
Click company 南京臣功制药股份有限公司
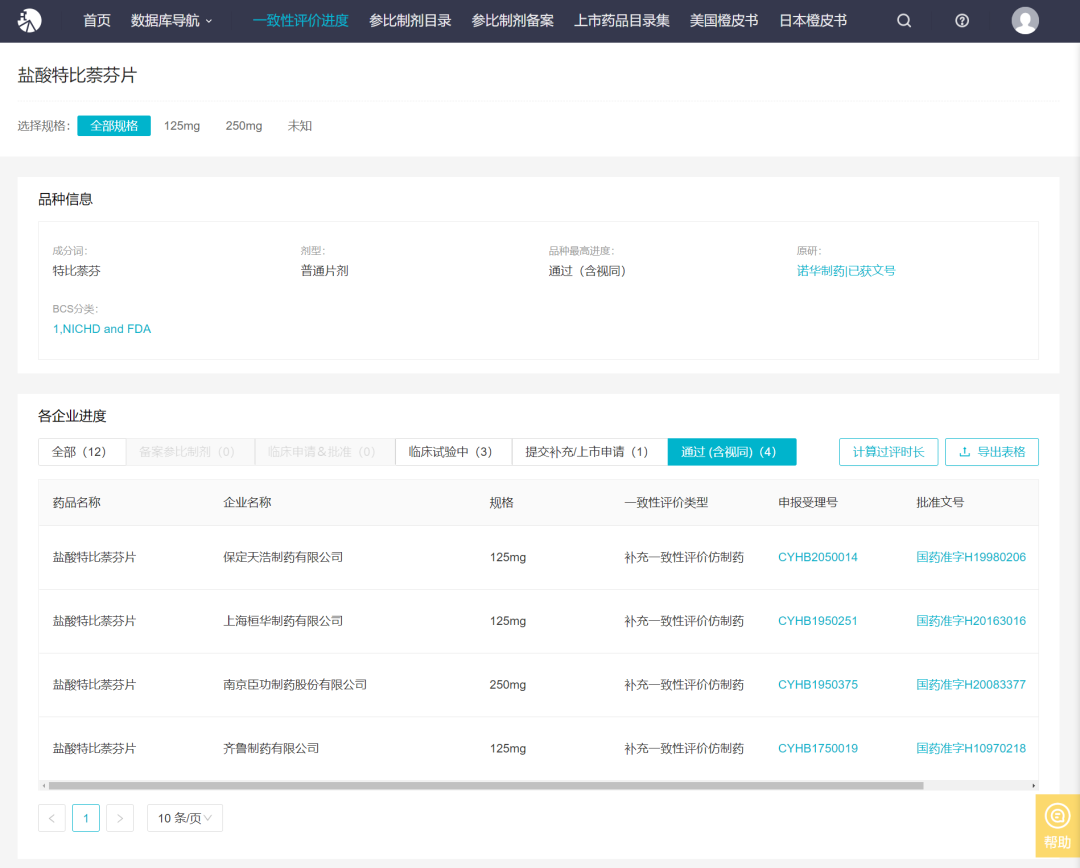point(295,684)
